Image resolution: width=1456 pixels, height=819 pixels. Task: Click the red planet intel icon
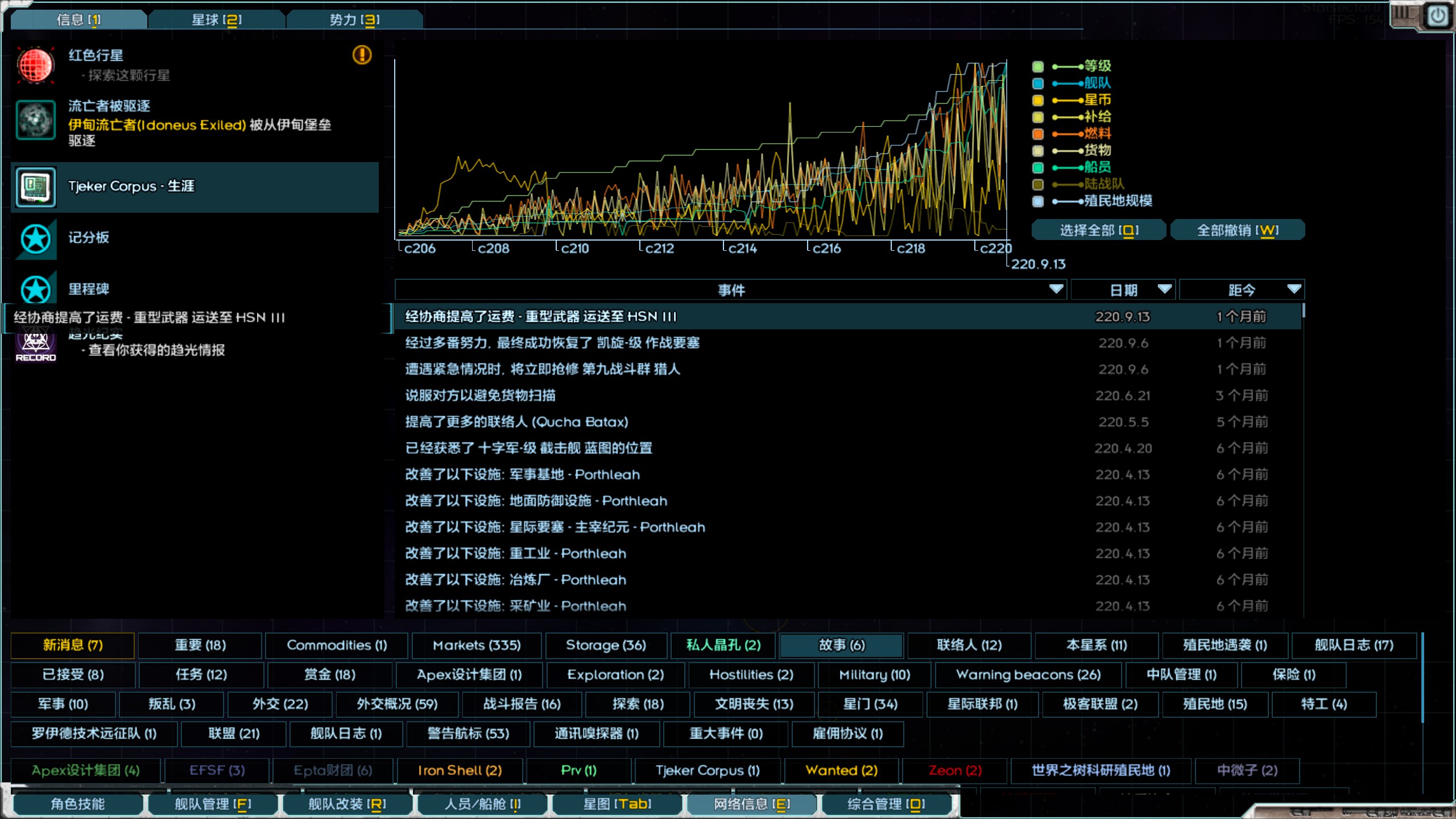[35, 65]
